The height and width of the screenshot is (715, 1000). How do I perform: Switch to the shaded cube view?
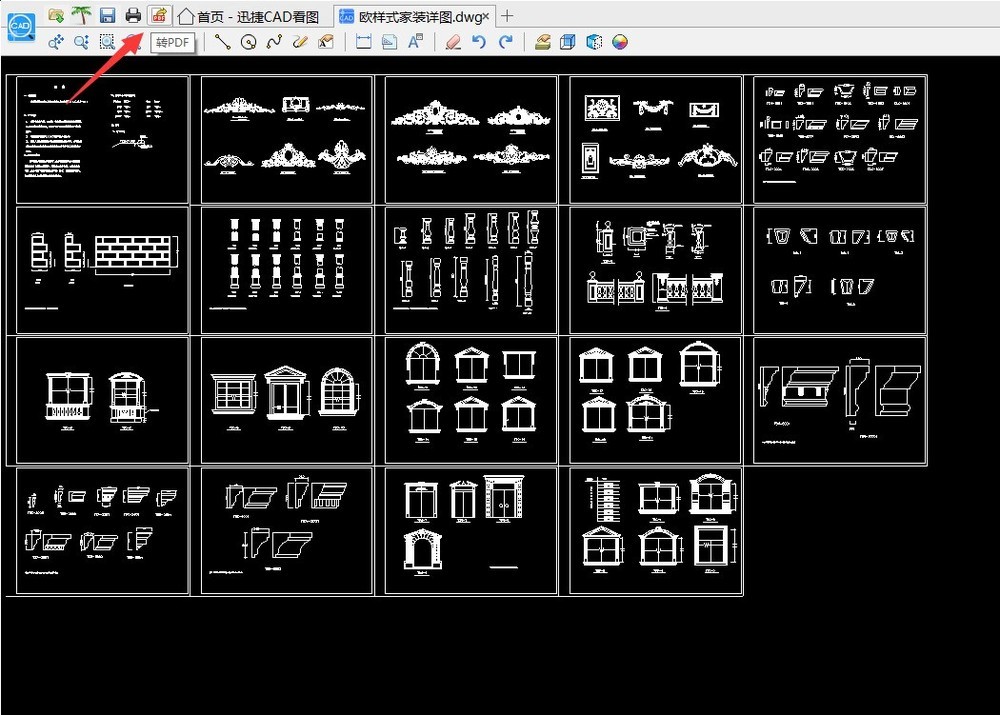(594, 42)
